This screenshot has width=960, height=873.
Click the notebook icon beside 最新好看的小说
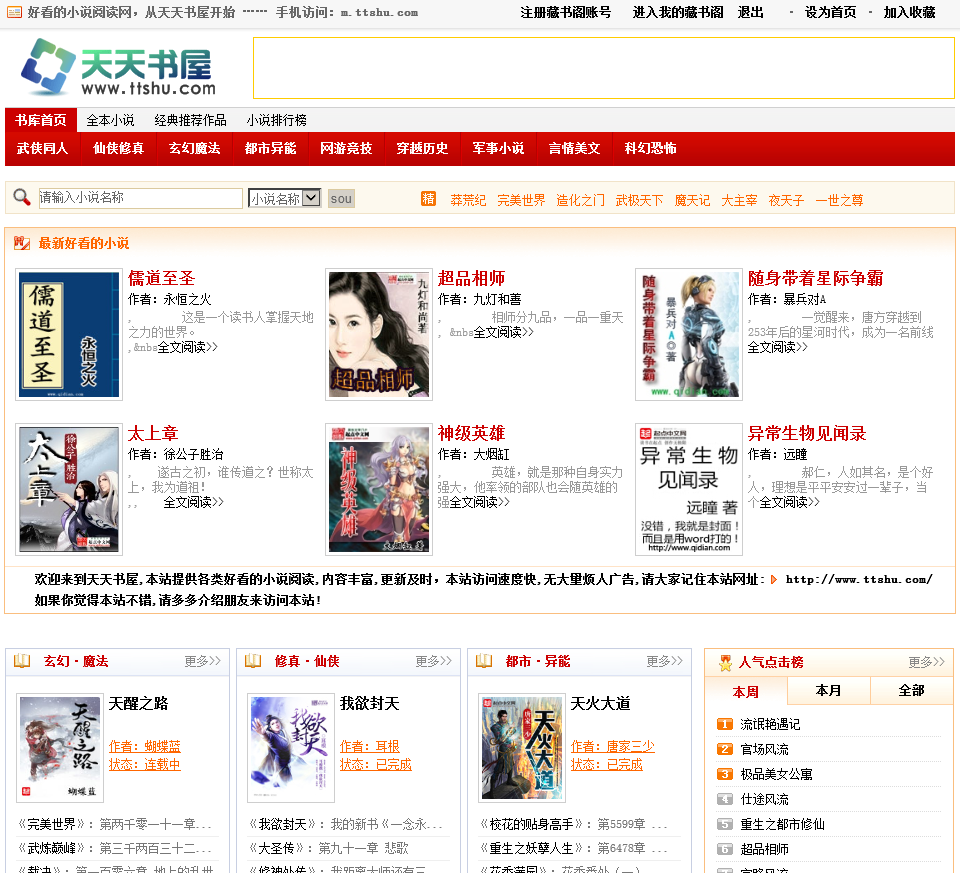coord(22,243)
